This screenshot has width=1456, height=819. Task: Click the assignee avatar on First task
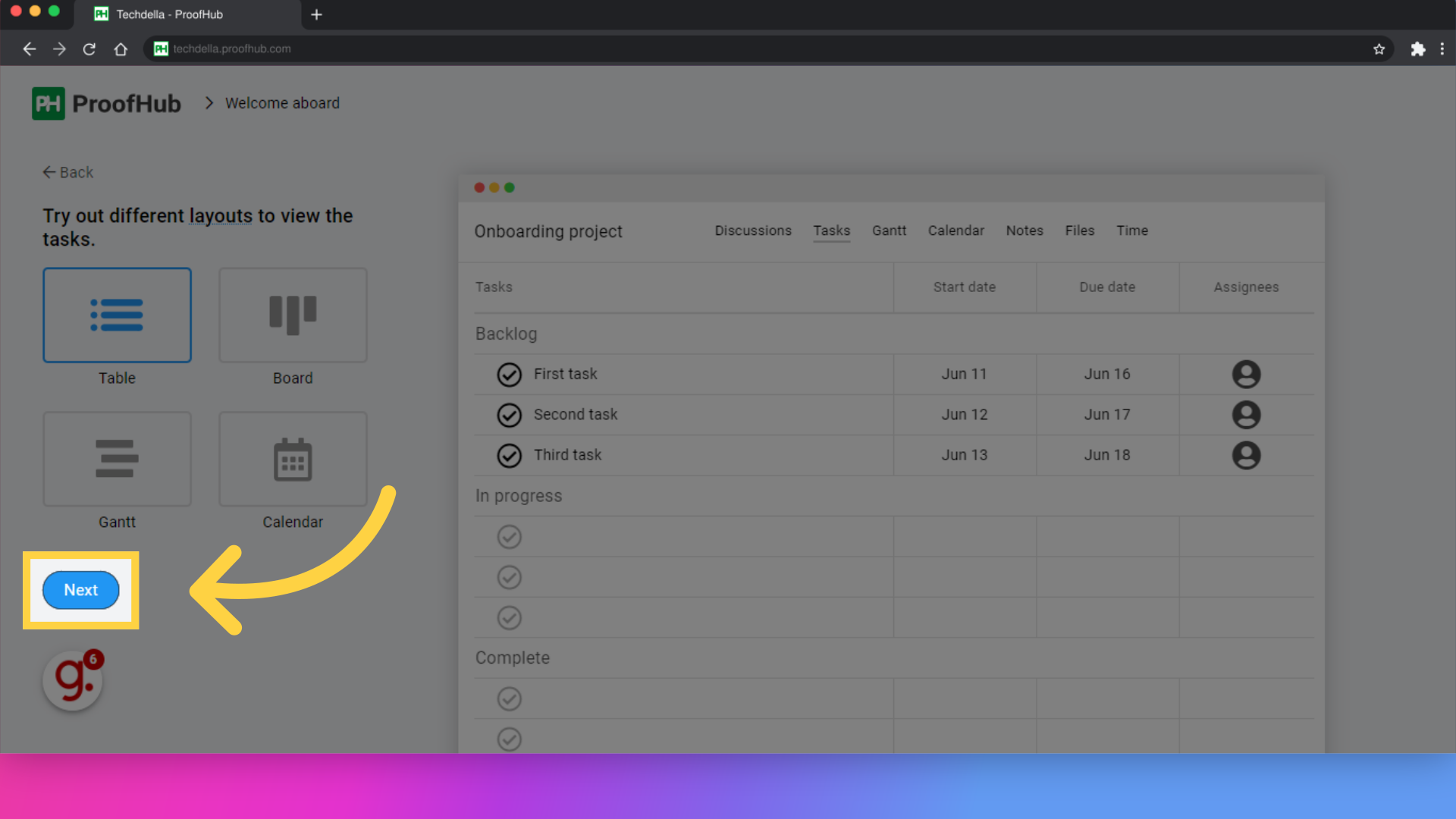[1246, 374]
